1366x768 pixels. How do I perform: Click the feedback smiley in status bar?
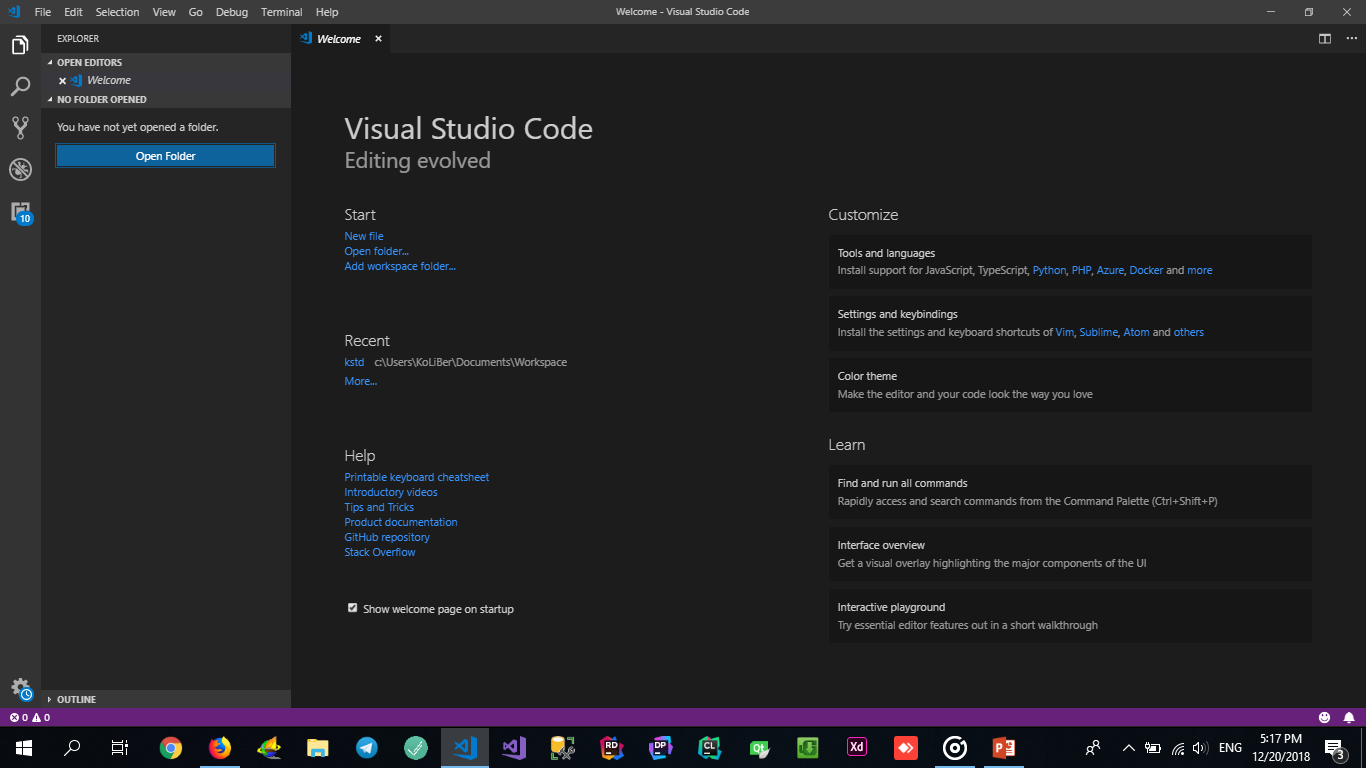[1324, 717]
